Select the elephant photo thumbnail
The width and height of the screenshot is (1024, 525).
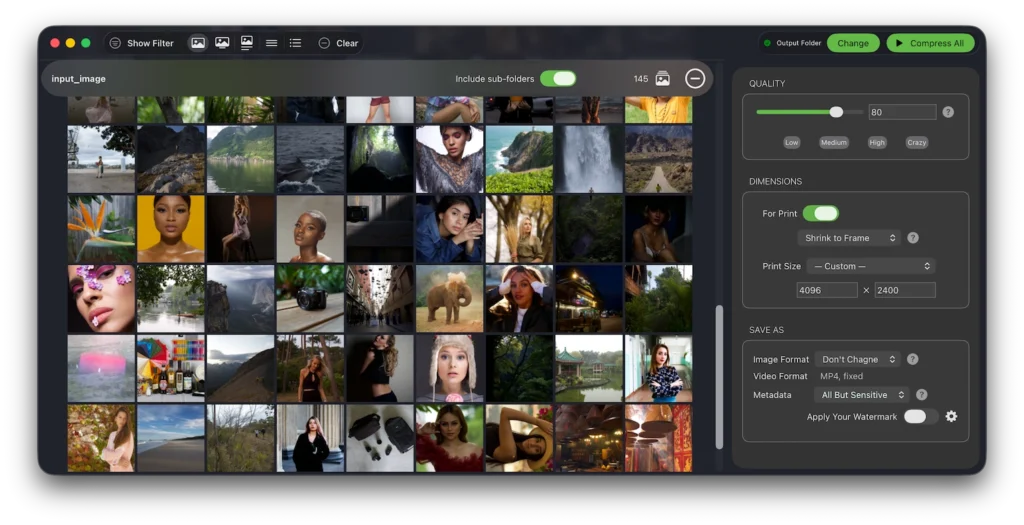(449, 298)
